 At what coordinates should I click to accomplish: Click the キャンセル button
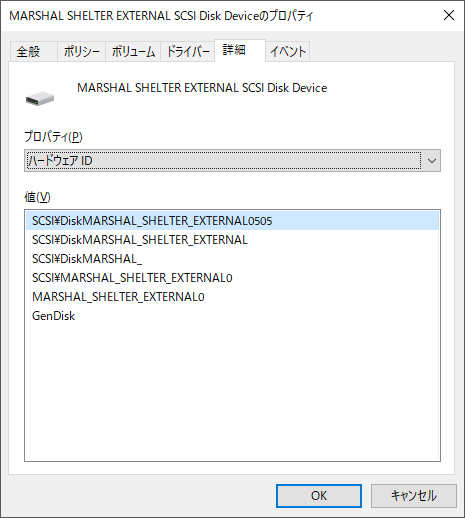point(414,496)
